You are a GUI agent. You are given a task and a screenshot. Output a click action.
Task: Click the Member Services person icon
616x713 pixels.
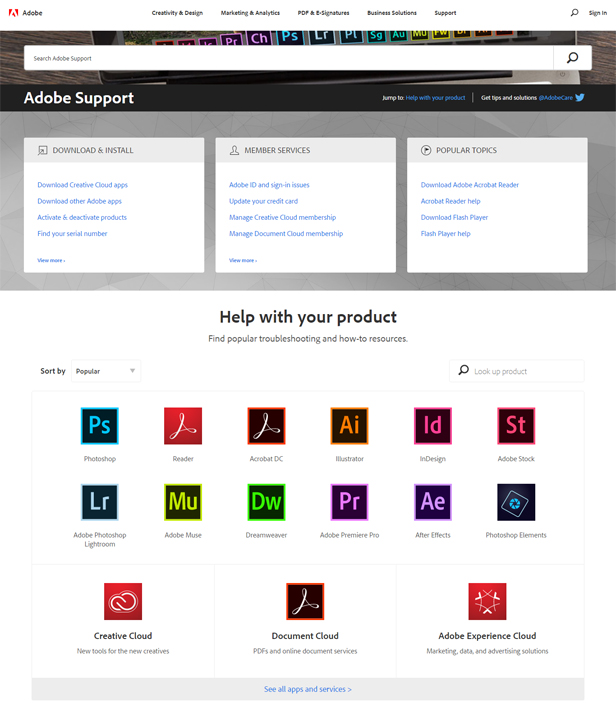tap(234, 151)
